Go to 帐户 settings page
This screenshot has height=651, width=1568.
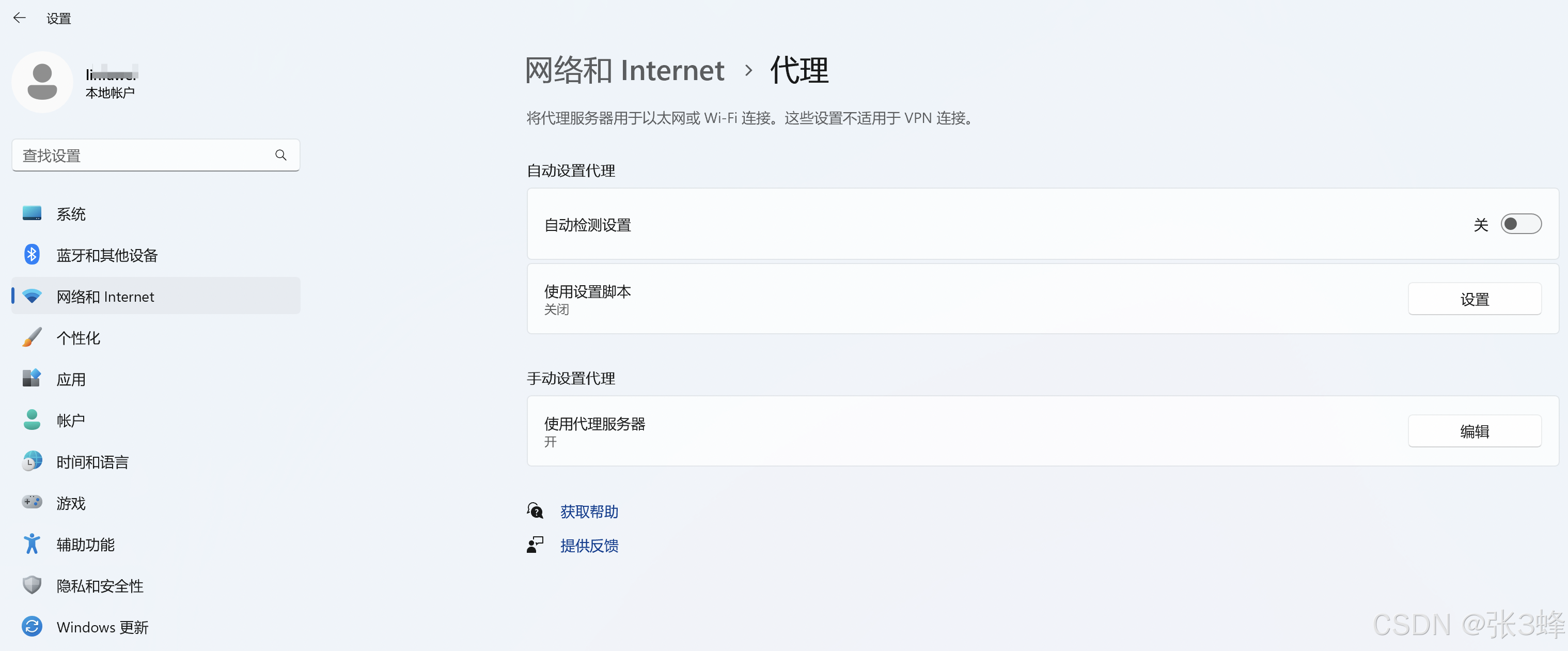(71, 420)
